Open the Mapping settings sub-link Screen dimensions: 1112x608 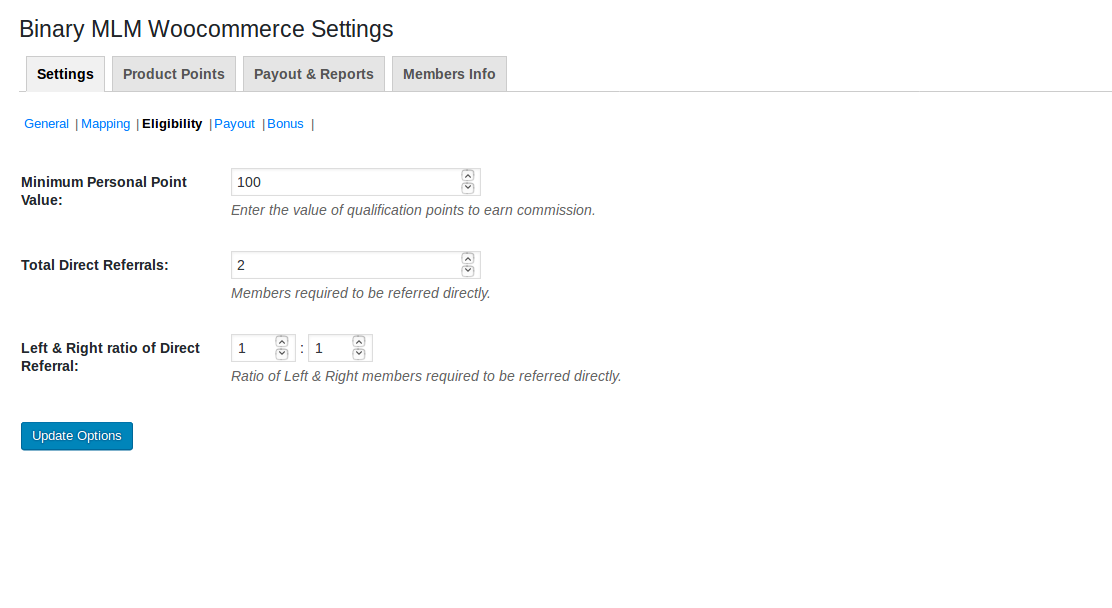click(x=106, y=123)
